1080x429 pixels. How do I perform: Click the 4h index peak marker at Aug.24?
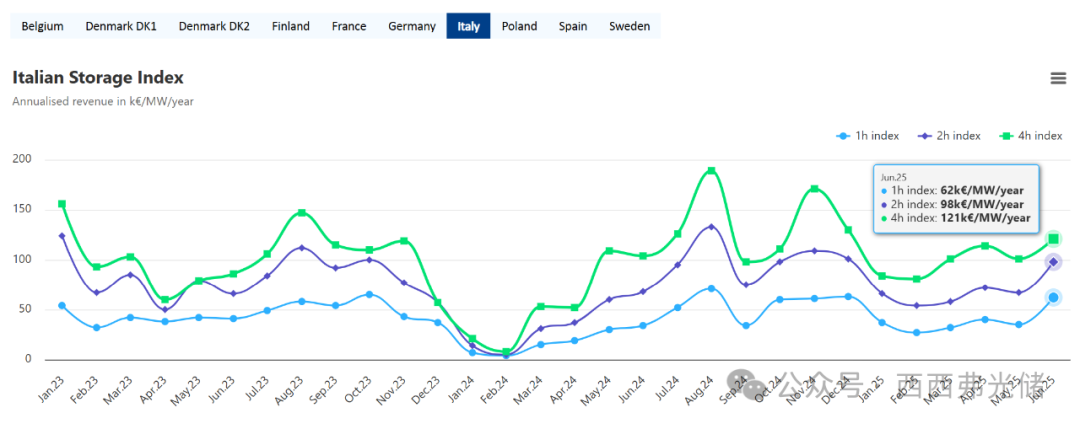pos(711,170)
